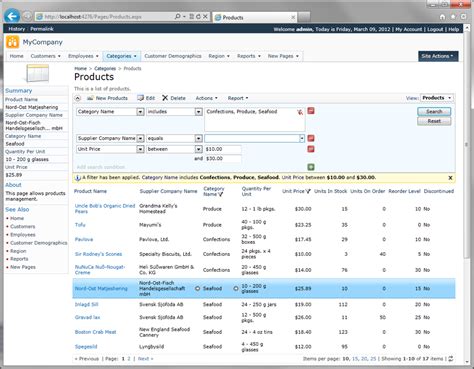Click the browser address bar
474x369 pixels.
107,16
